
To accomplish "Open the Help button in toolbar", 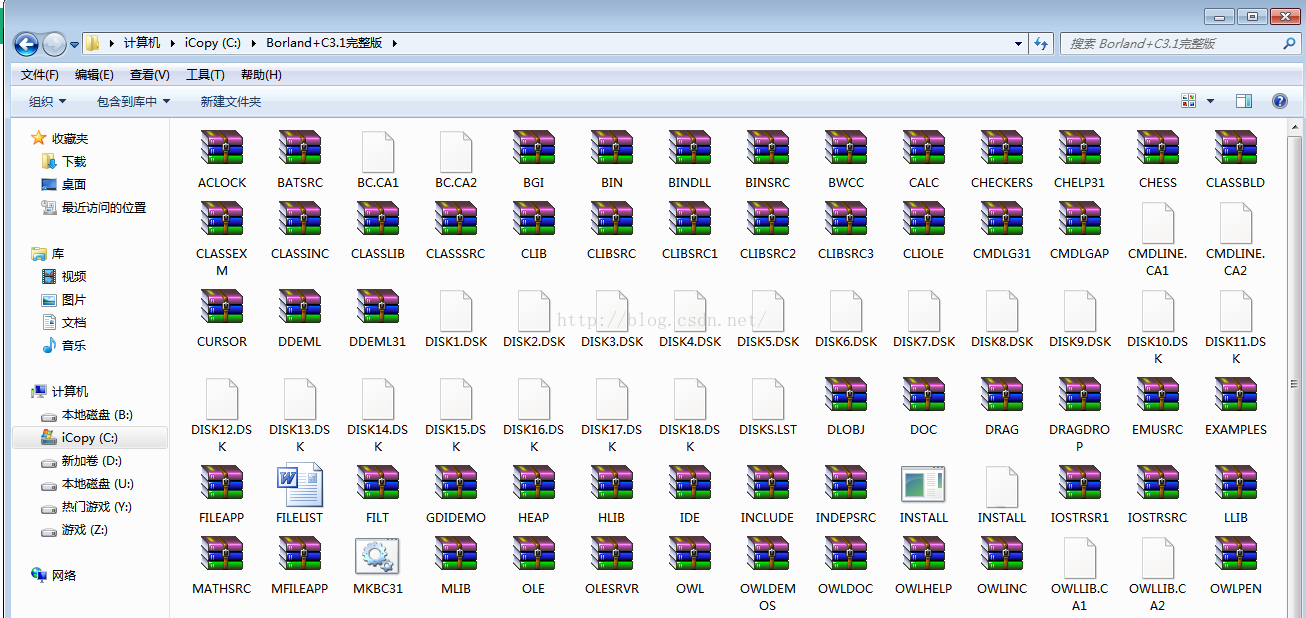I will click(1279, 101).
